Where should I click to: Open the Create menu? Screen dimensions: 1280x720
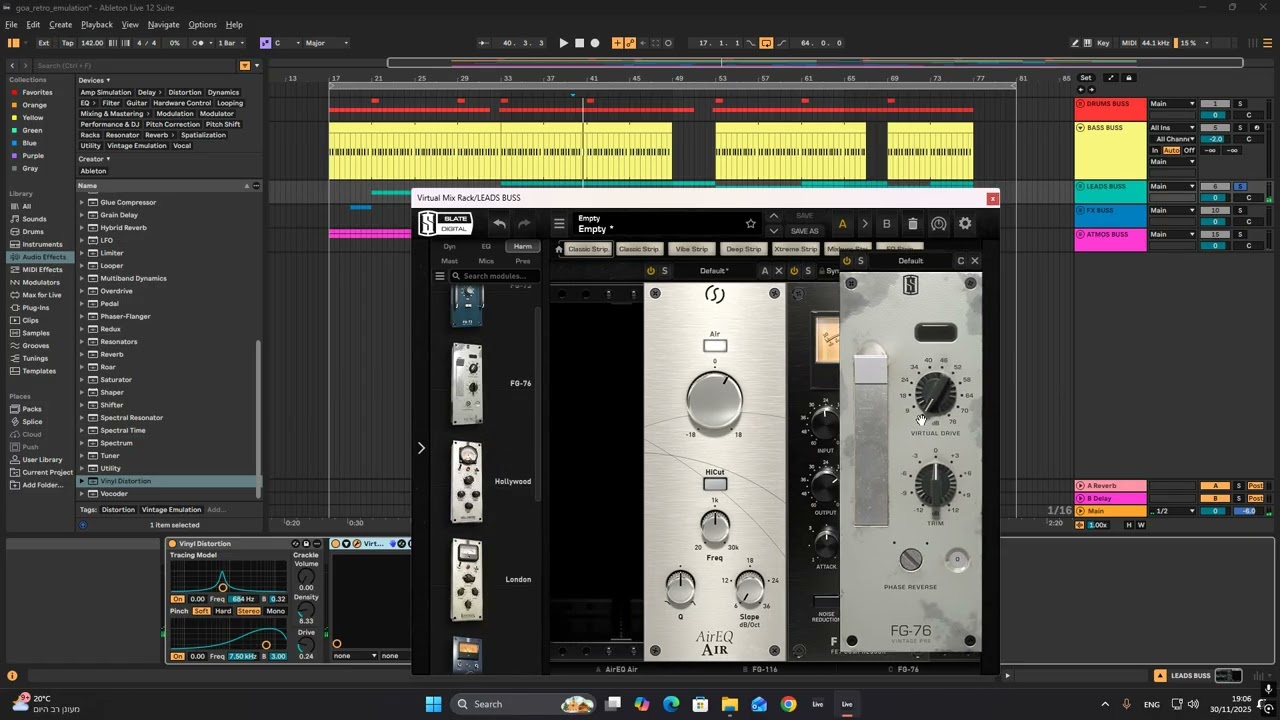tap(60, 24)
